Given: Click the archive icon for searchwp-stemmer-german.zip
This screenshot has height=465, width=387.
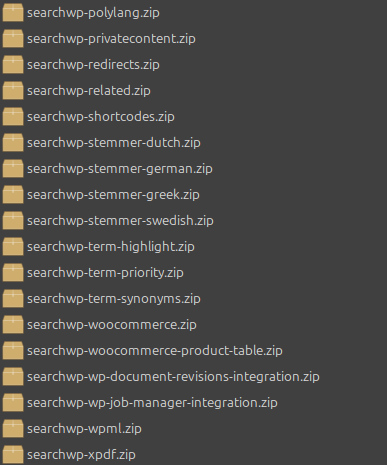Looking at the screenshot, I should click(13, 169).
